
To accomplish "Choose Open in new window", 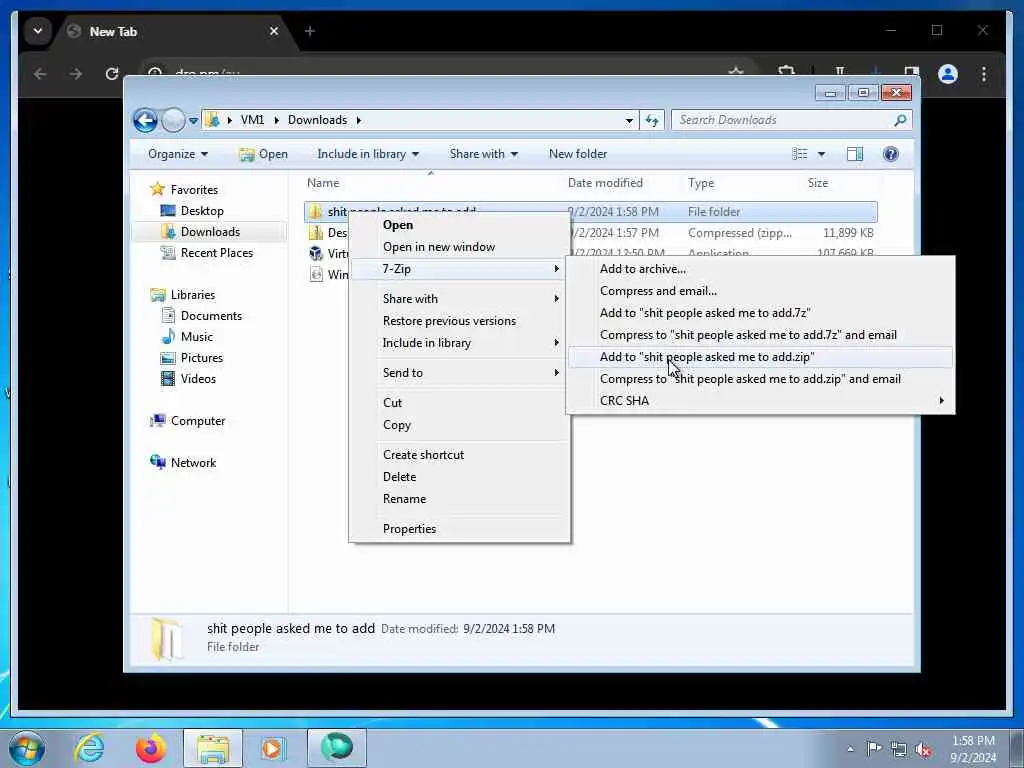I will tap(459, 247).
